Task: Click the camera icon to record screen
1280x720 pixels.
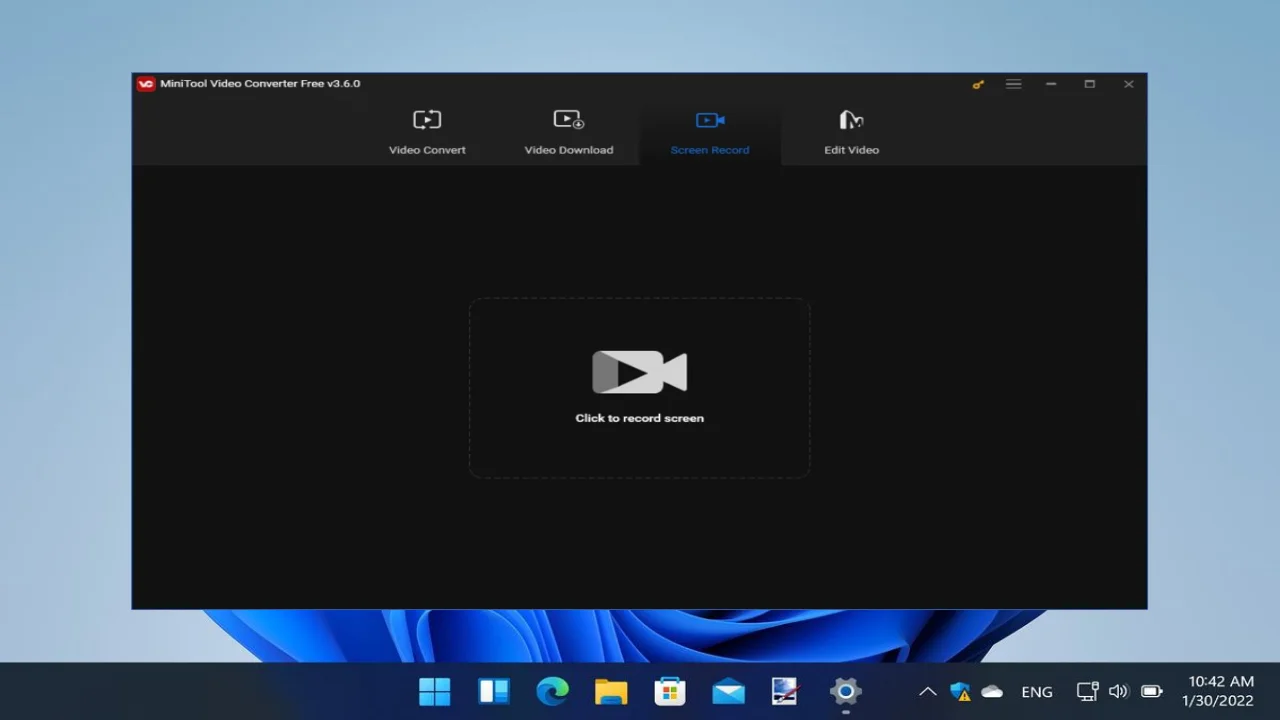Action: [639, 372]
